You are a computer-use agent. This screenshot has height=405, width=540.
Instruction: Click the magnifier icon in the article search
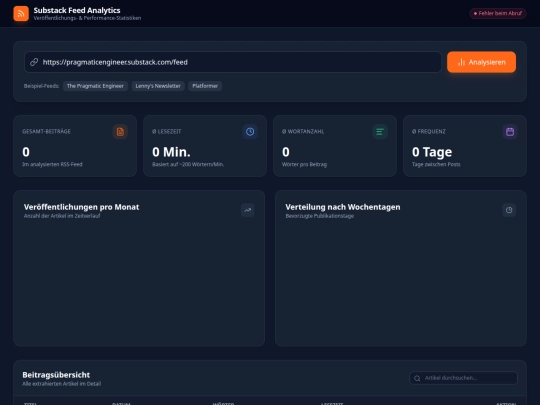tap(417, 378)
